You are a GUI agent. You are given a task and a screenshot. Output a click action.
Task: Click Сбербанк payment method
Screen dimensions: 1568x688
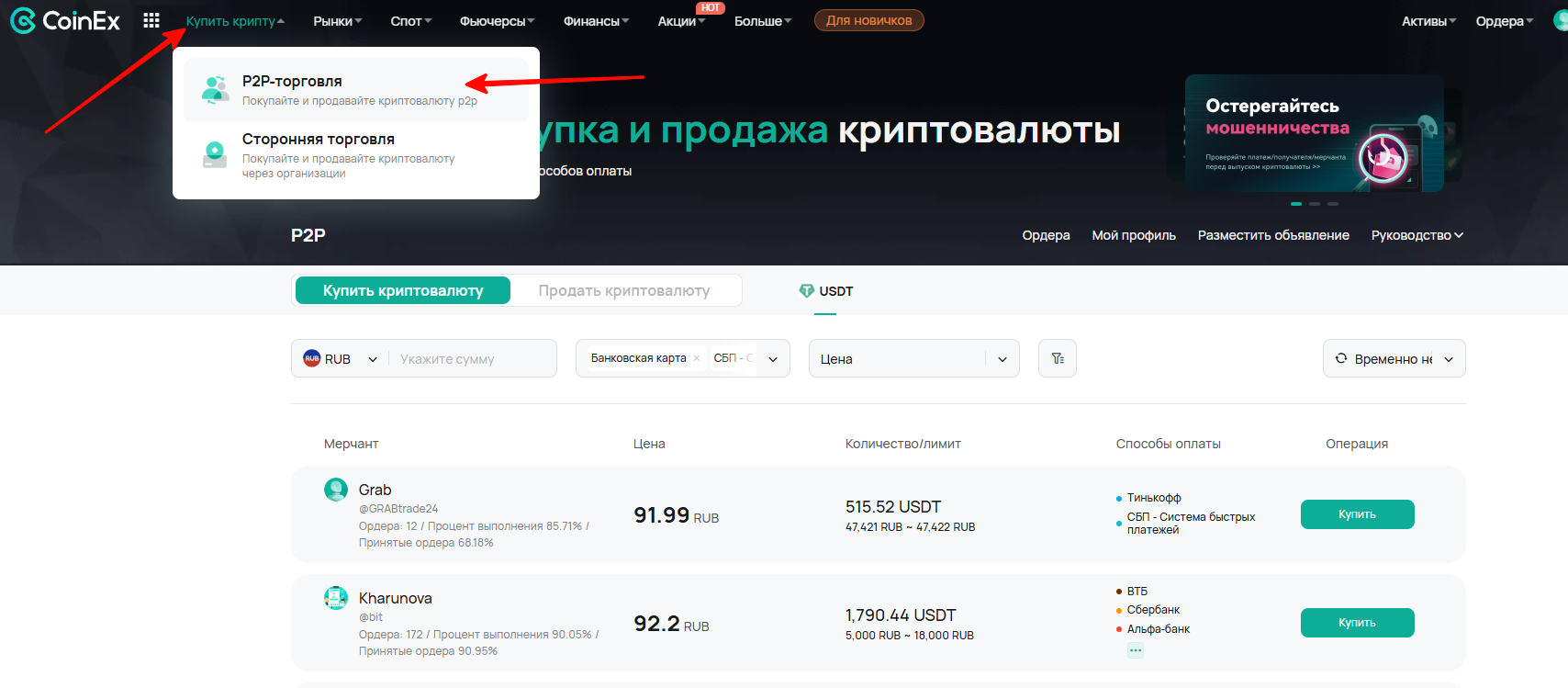(x=1153, y=610)
